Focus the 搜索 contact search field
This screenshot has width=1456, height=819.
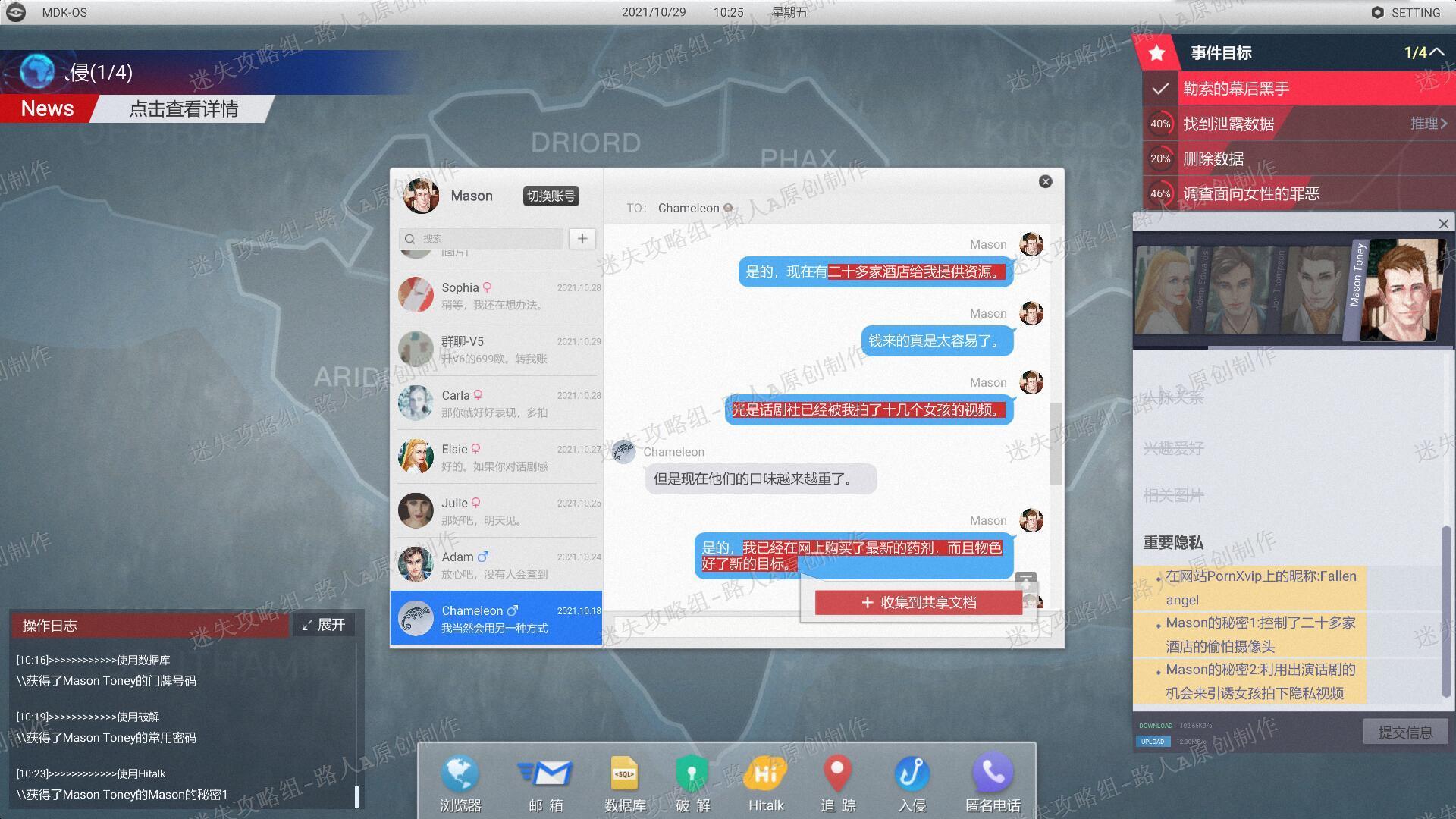tap(481, 238)
